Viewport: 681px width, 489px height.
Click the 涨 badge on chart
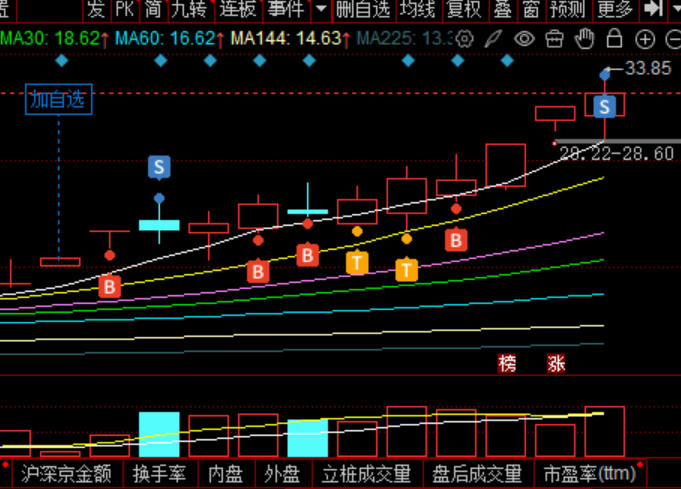pyautogui.click(x=556, y=363)
